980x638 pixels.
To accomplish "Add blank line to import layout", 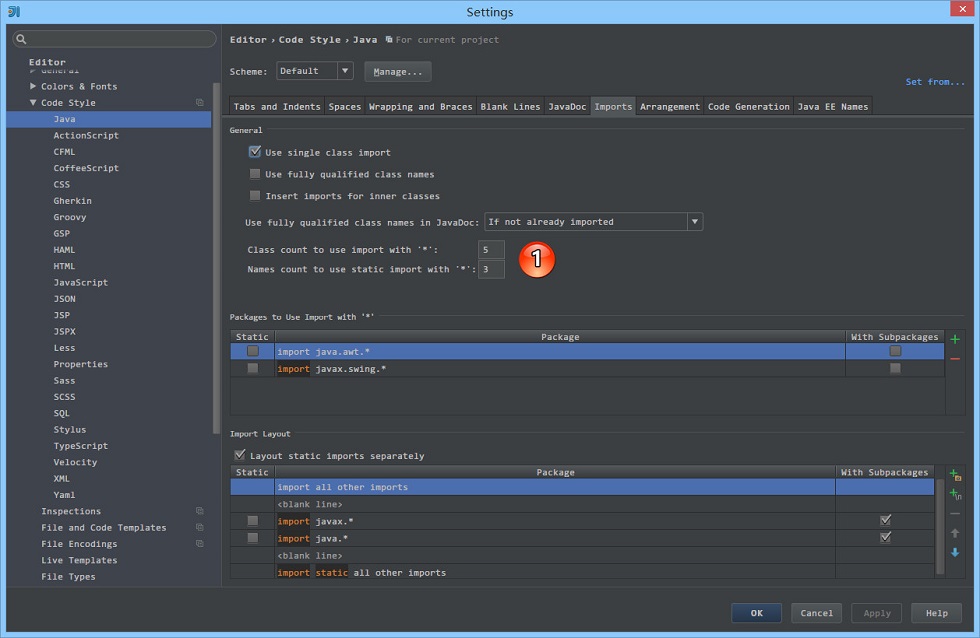I will pos(955,494).
